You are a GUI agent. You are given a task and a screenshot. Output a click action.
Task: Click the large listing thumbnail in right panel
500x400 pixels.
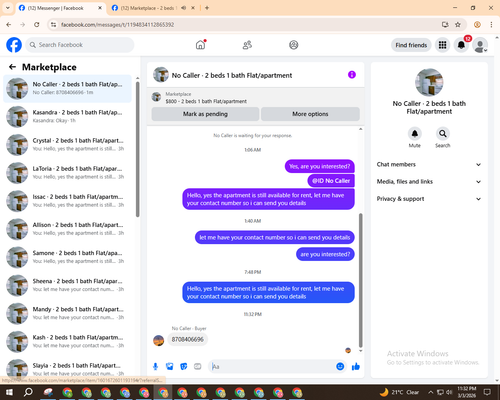coord(429,82)
